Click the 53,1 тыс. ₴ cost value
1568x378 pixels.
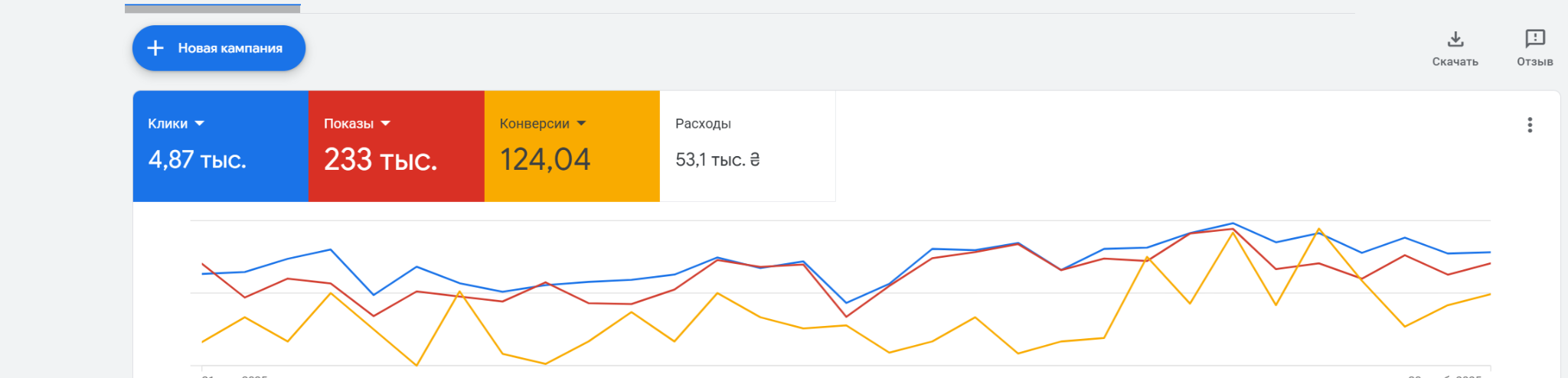point(717,159)
